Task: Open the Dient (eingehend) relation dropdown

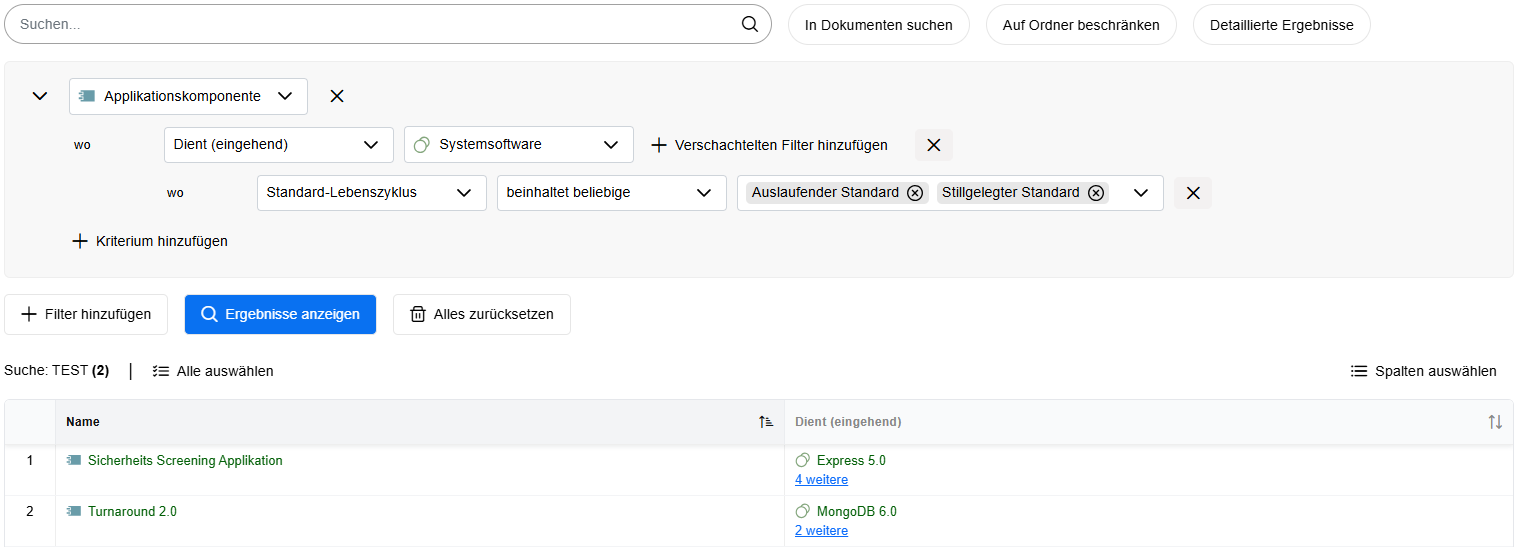Action: click(278, 144)
